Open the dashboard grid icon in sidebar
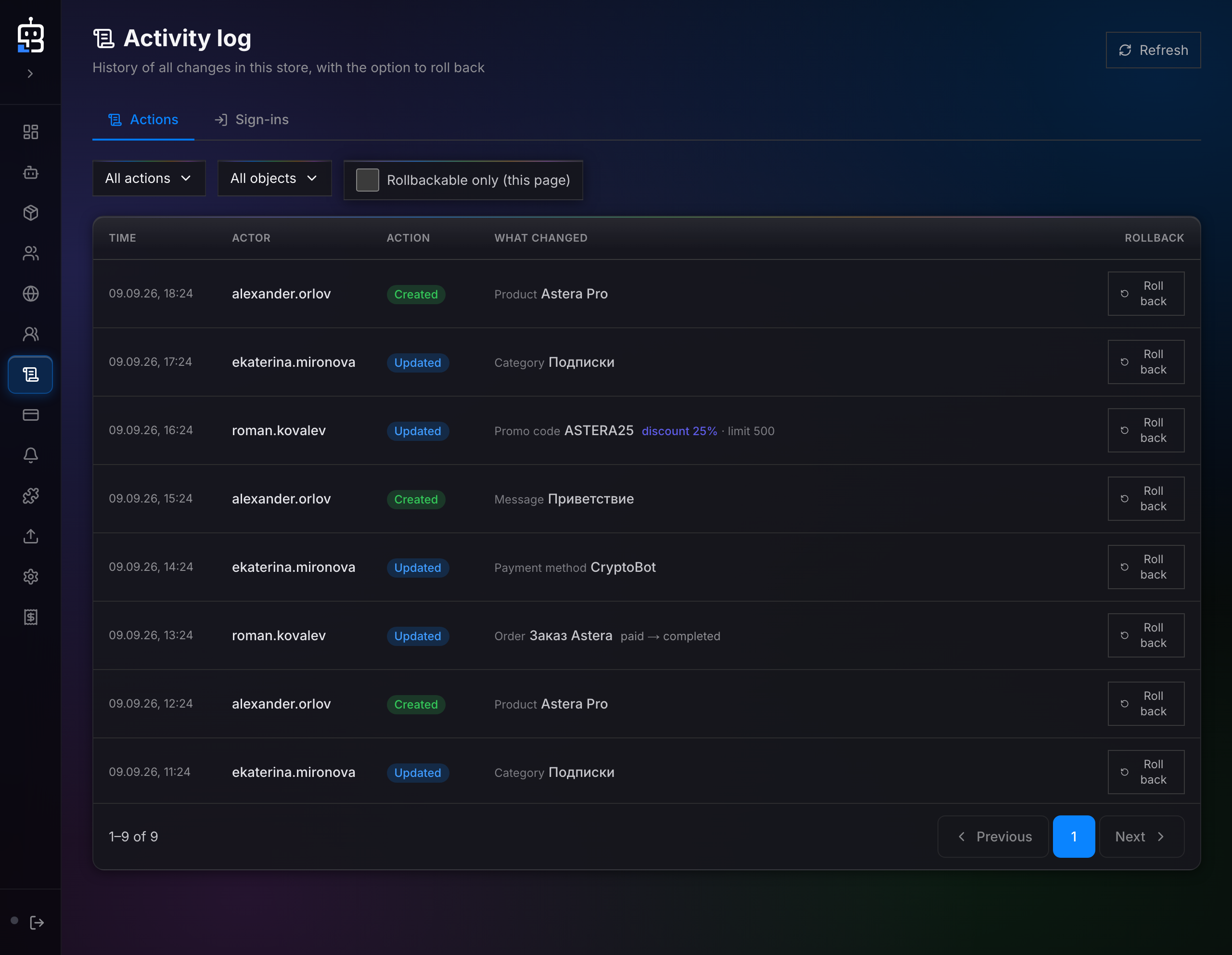Viewport: 1232px width, 955px height. point(30,132)
